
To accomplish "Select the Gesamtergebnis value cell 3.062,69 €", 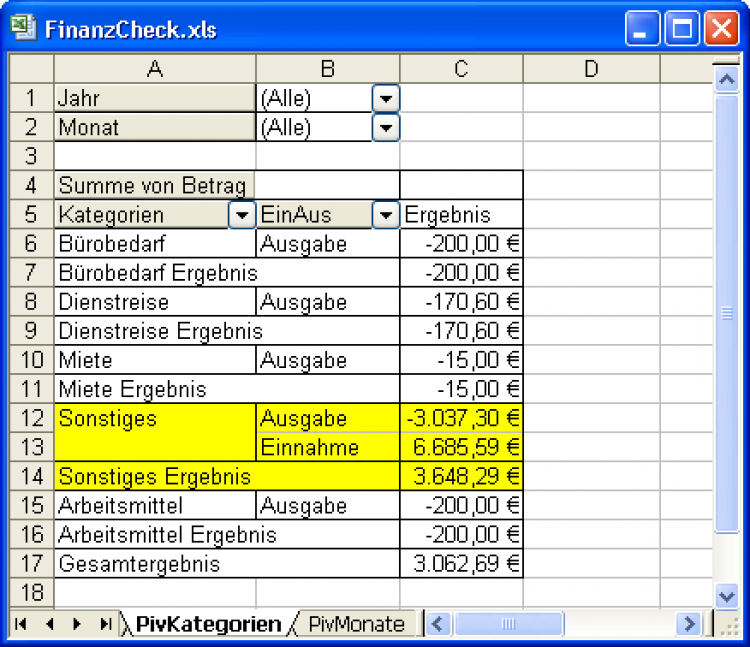I will [x=461, y=563].
